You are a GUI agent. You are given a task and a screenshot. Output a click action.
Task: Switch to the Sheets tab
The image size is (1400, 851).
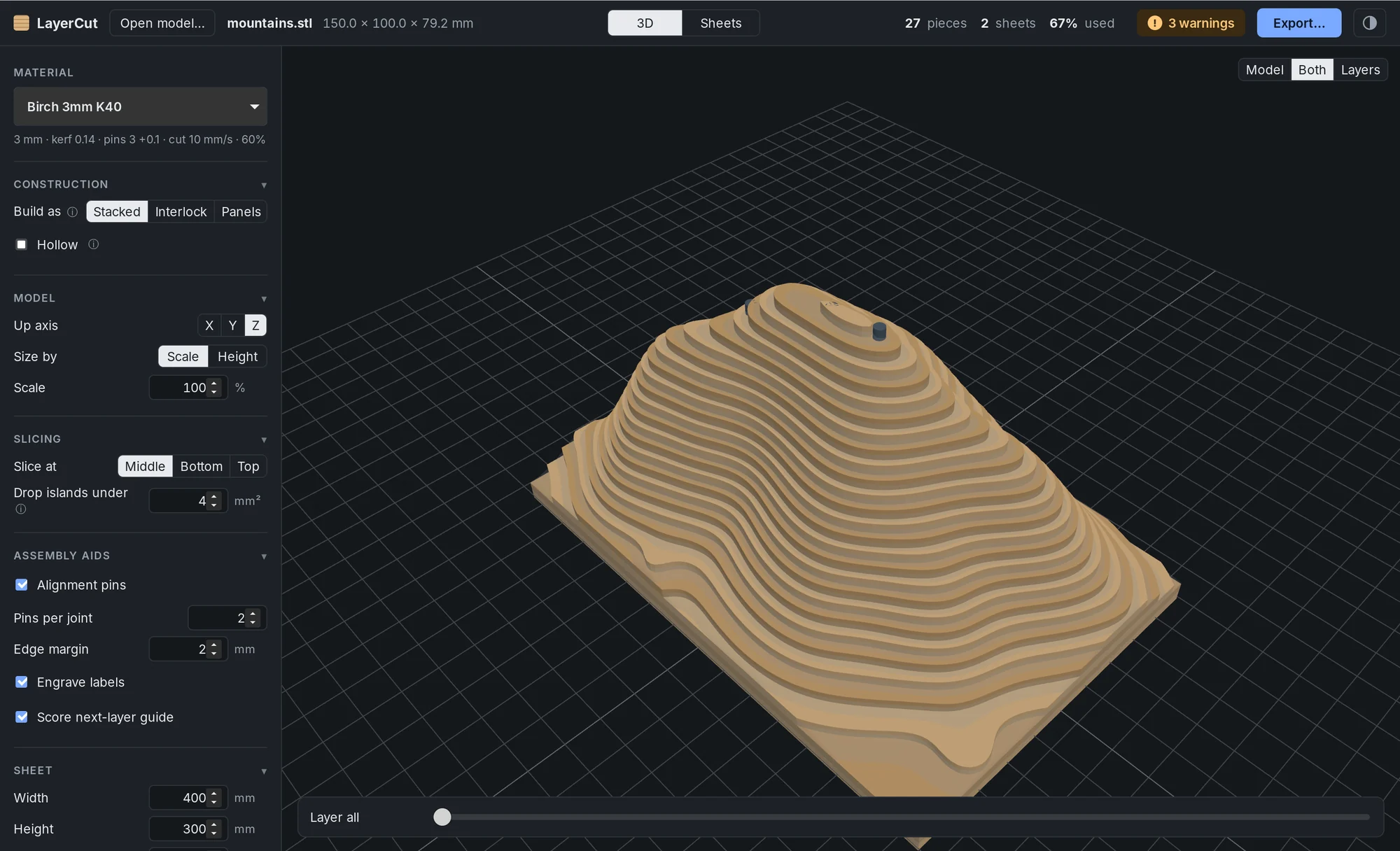(720, 23)
